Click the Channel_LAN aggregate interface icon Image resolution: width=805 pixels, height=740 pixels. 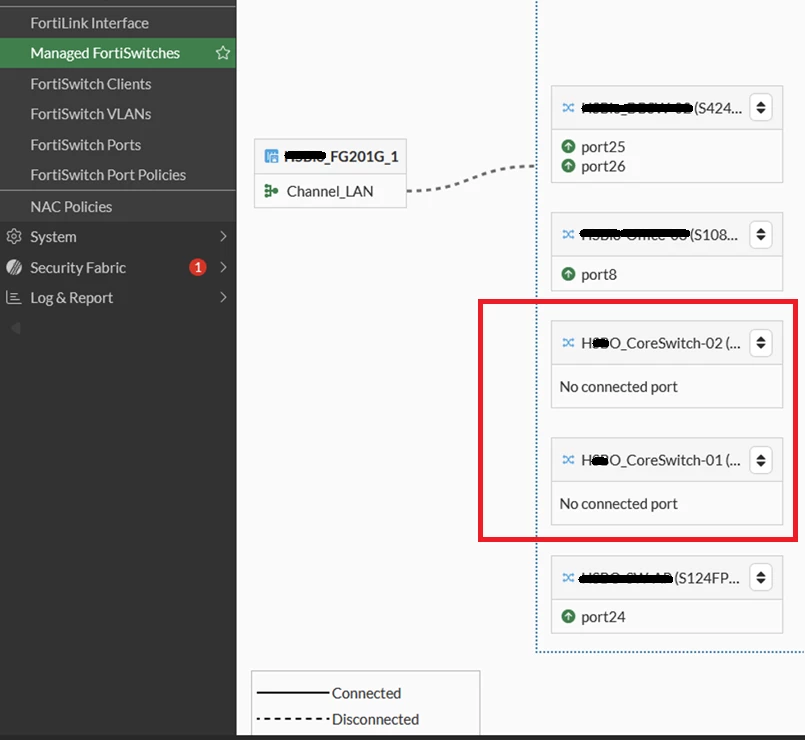pyautogui.click(x=271, y=191)
